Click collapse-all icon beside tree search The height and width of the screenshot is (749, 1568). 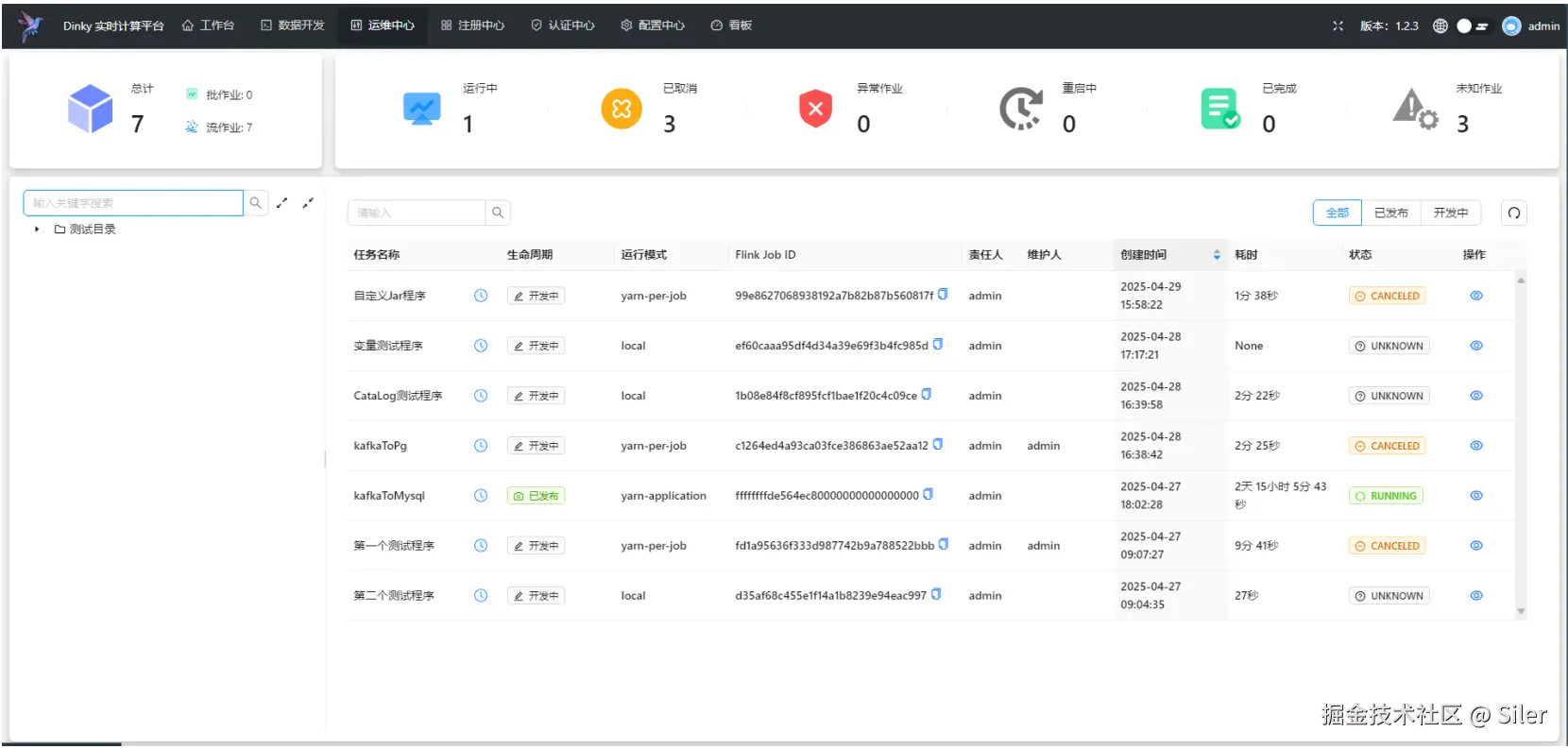pos(308,202)
